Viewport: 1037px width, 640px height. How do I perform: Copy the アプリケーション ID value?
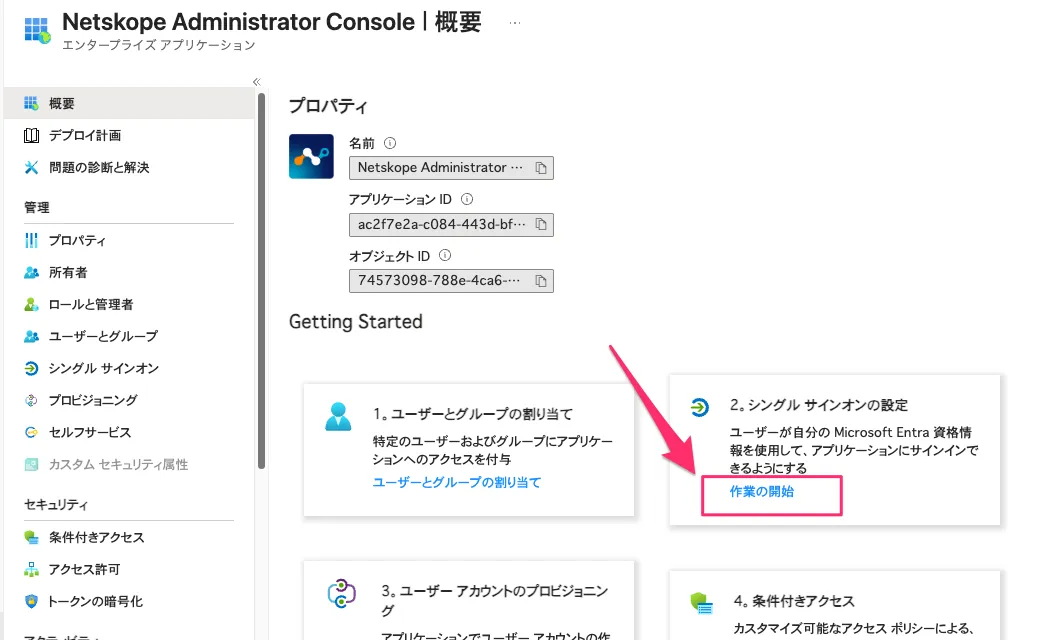coord(541,225)
